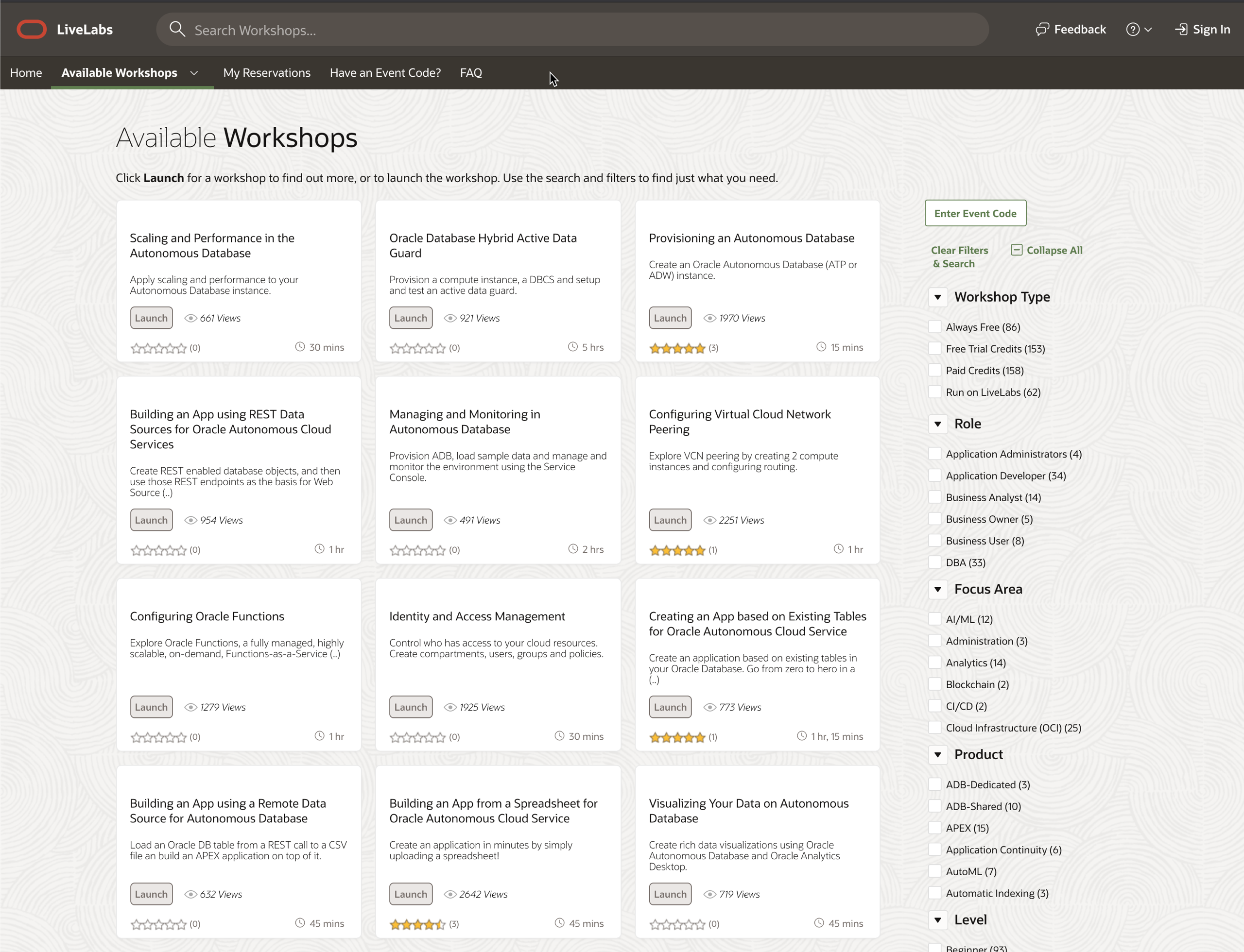This screenshot has width=1244, height=952.
Task: Click views eye icon on Provisioning an Autonomous Database card
Action: point(710,319)
